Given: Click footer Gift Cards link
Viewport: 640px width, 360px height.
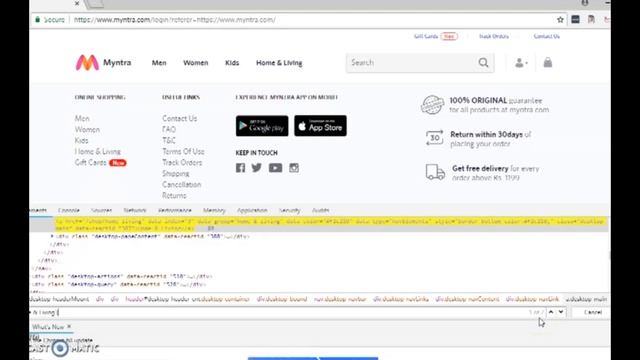Looking at the screenshot, I should (91, 162).
